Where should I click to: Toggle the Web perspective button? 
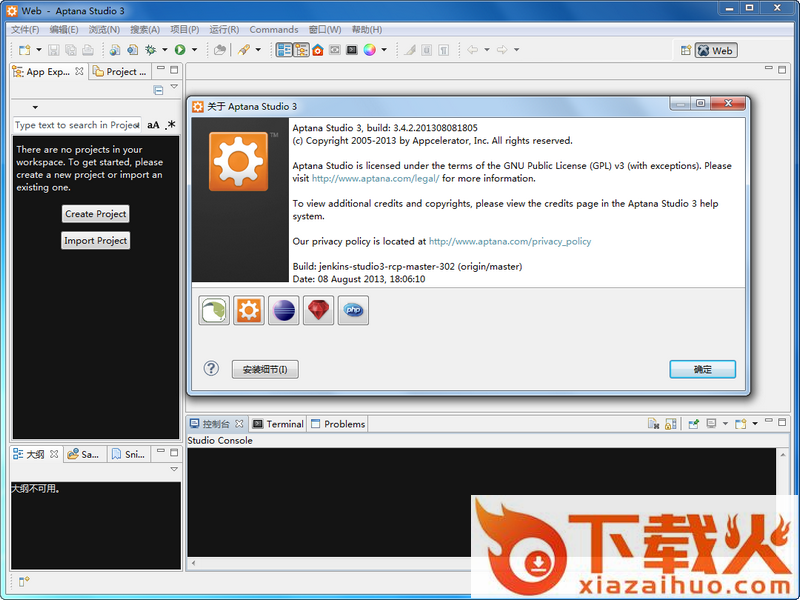tap(715, 50)
